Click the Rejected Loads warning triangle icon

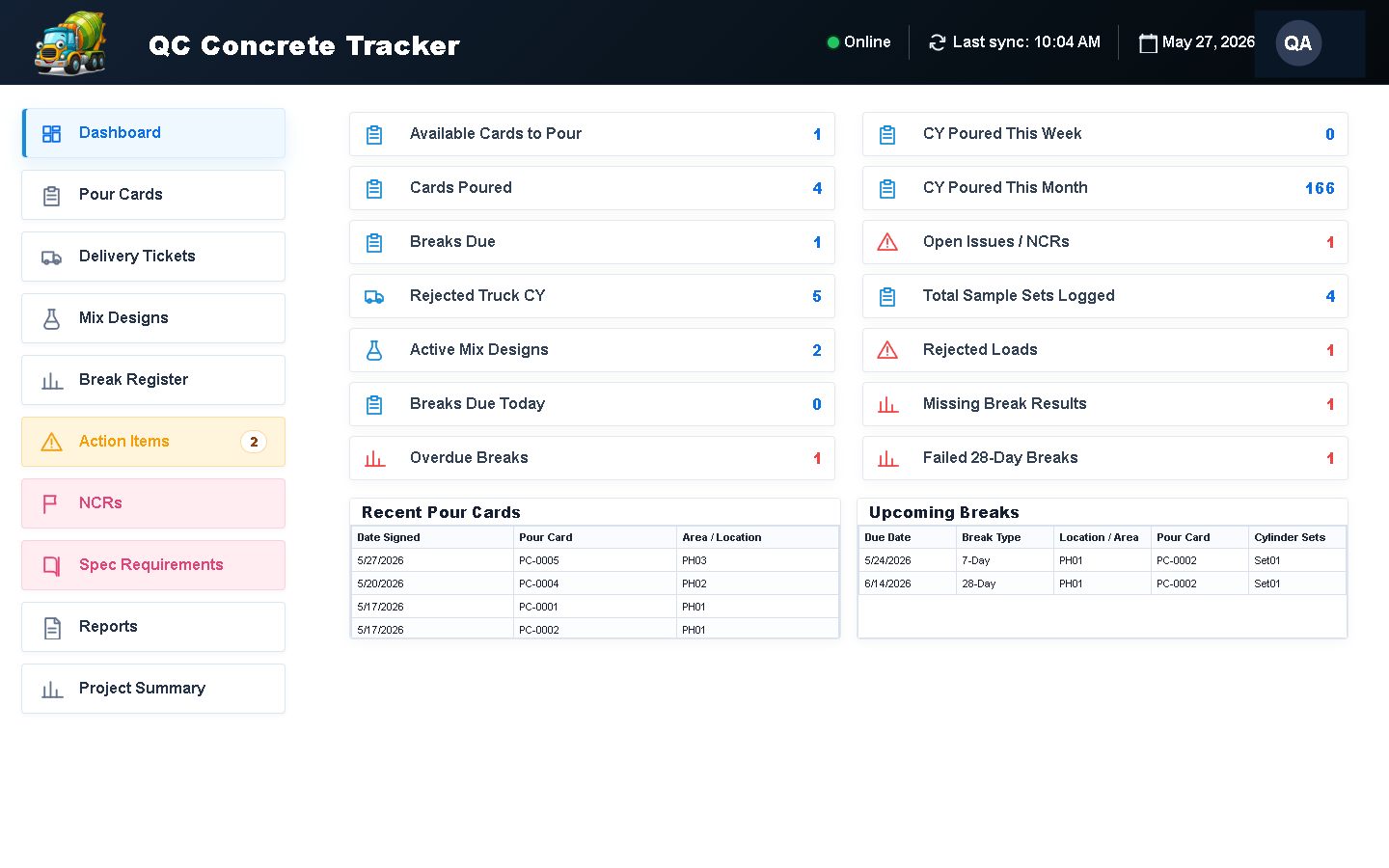887,350
